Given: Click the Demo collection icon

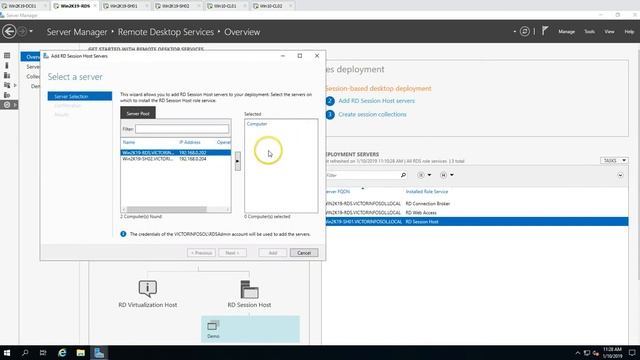Looking at the screenshot, I should coord(213,325).
